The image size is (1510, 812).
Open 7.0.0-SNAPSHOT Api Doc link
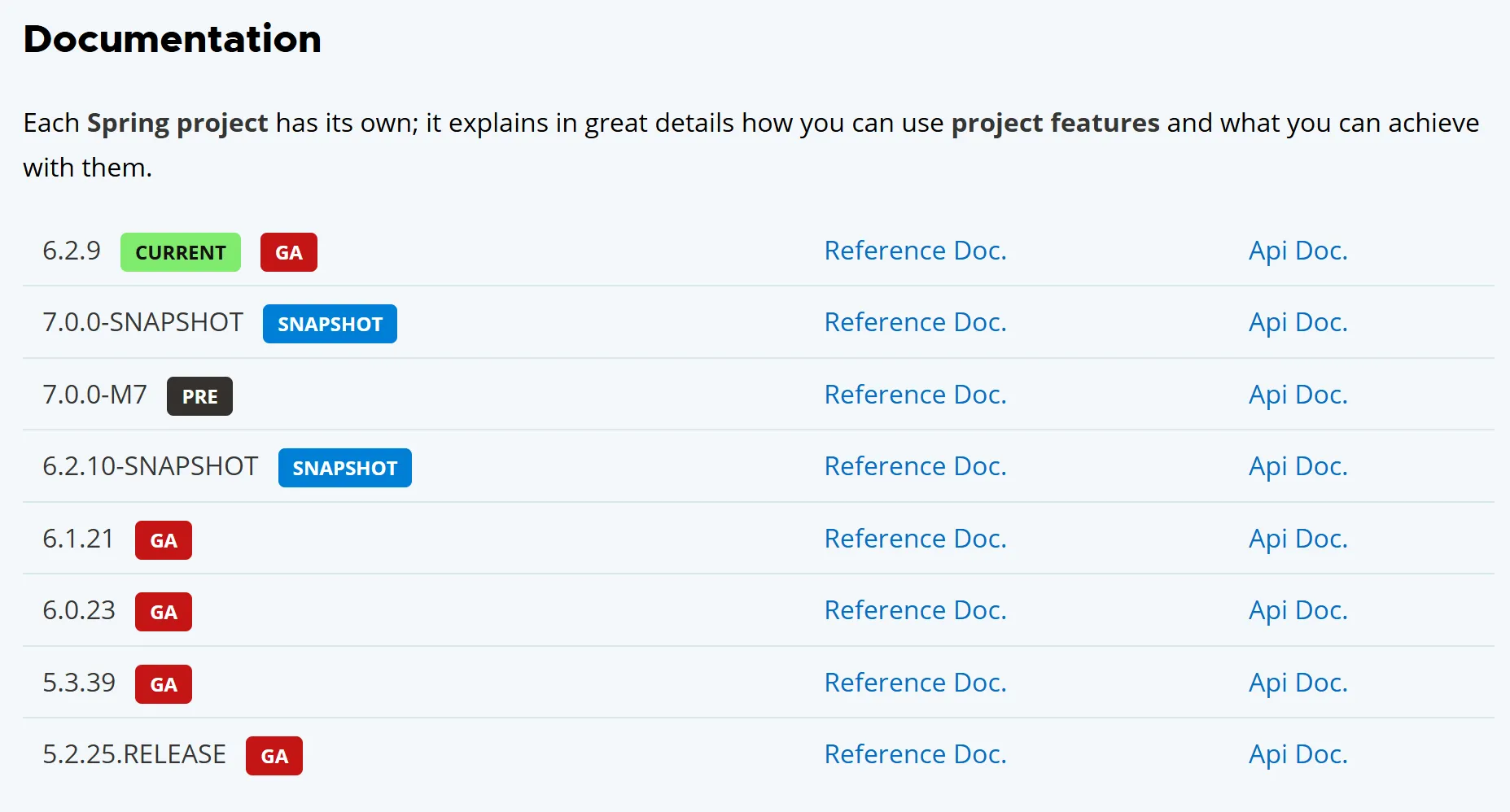[x=1298, y=322]
